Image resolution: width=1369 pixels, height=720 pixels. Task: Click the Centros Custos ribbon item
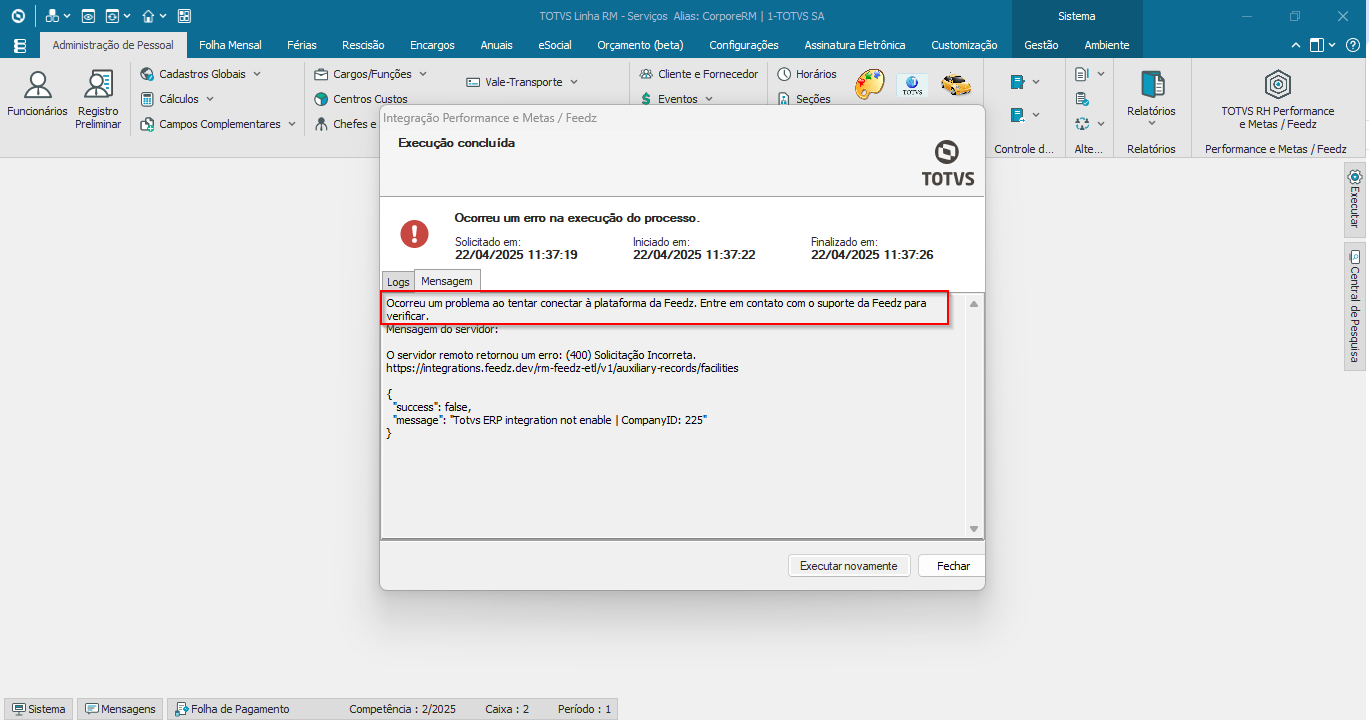[361, 99]
